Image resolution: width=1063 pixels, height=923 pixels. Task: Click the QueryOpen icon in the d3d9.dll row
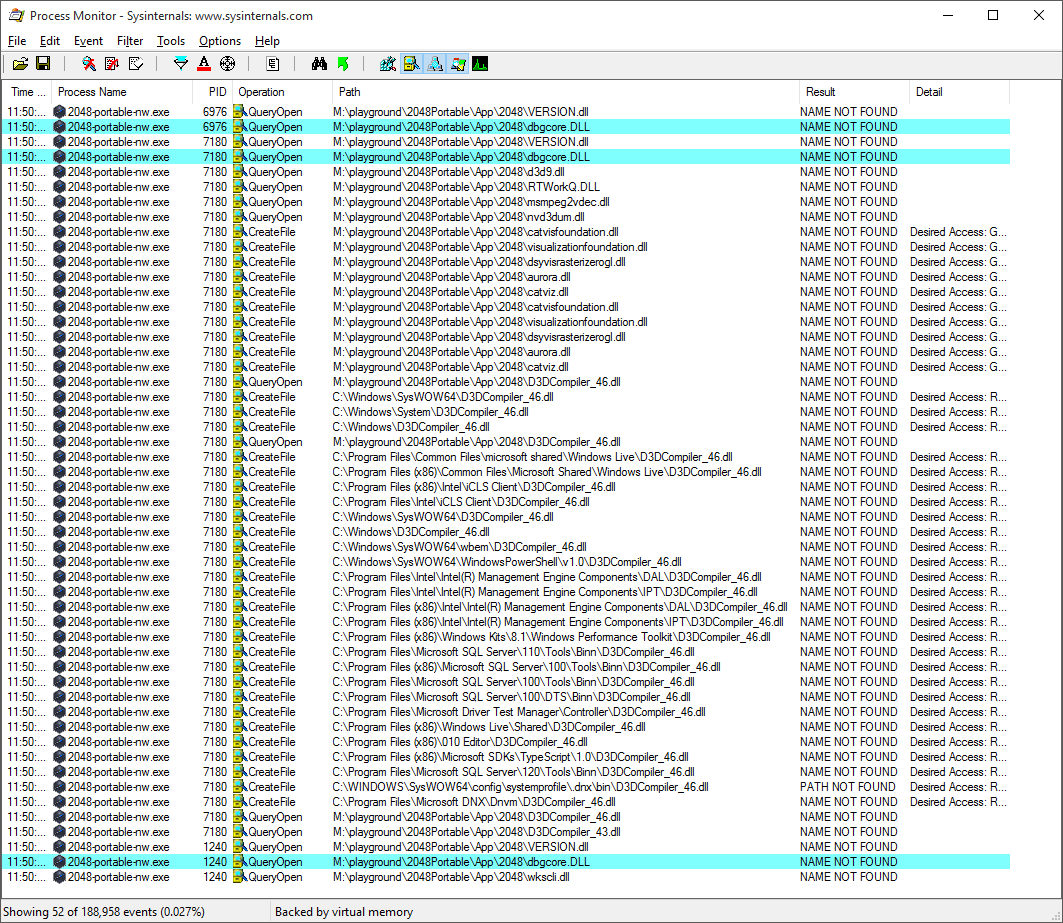point(239,172)
